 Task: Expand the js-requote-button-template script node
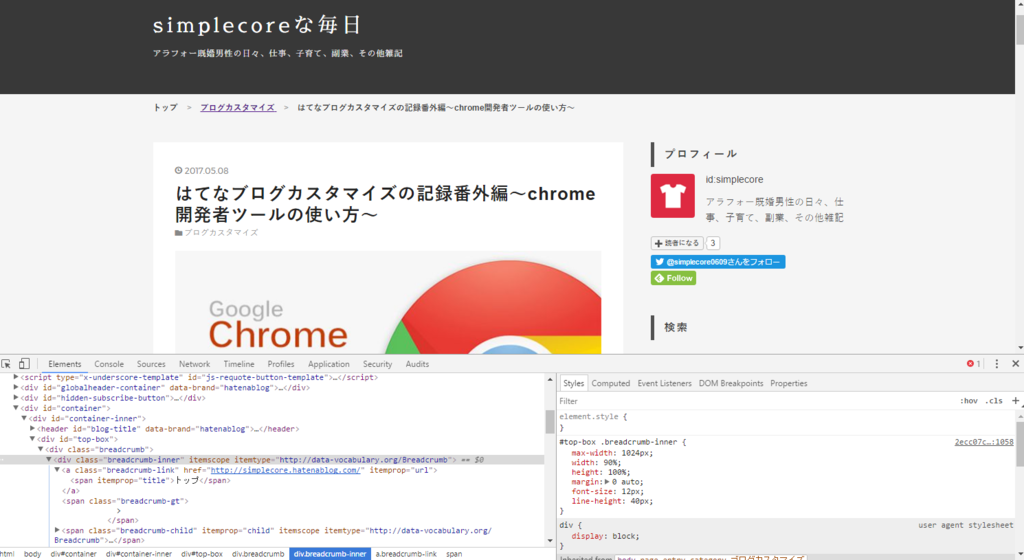(16, 377)
